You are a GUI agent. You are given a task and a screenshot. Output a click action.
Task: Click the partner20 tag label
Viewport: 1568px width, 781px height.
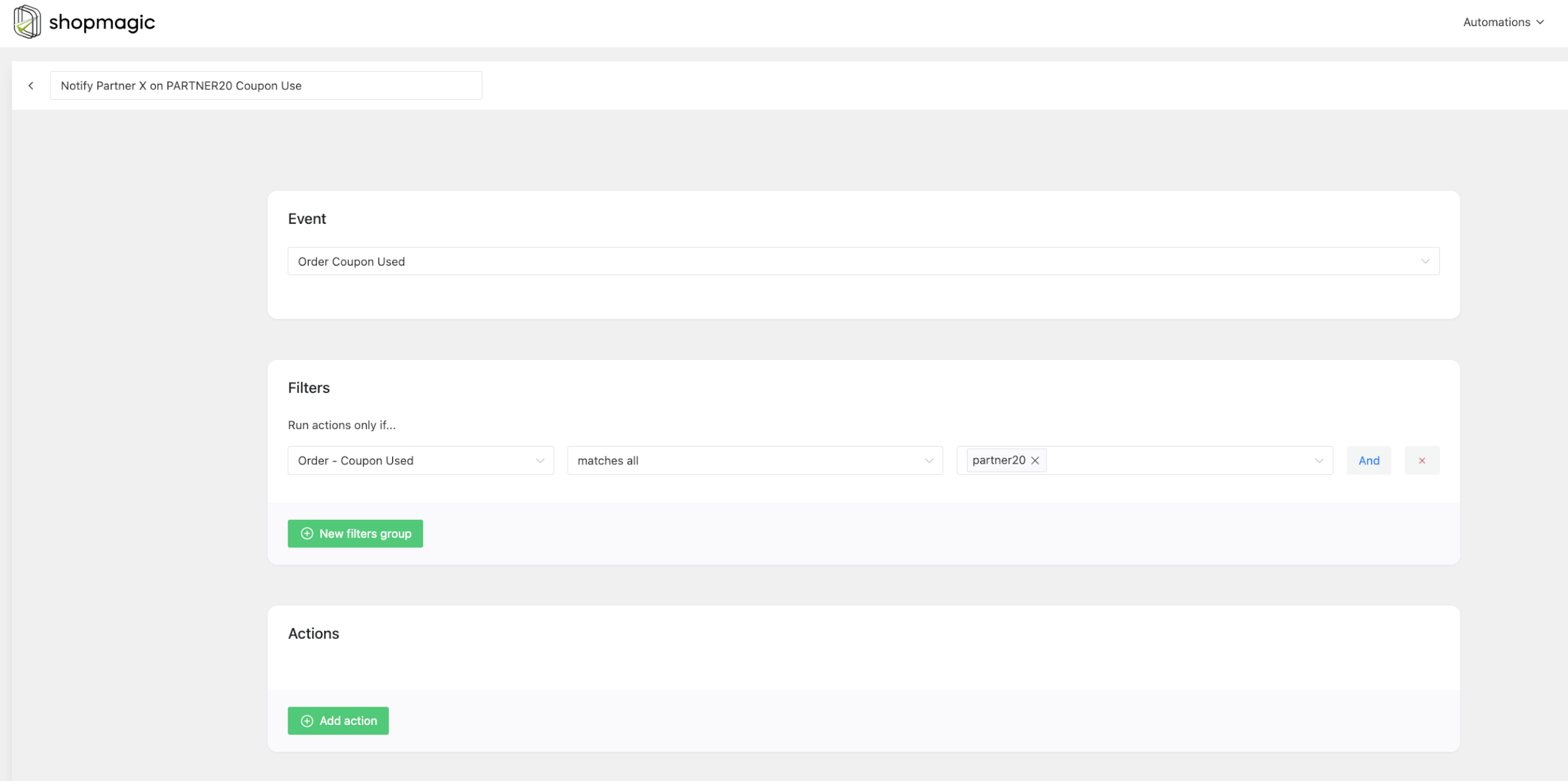999,460
